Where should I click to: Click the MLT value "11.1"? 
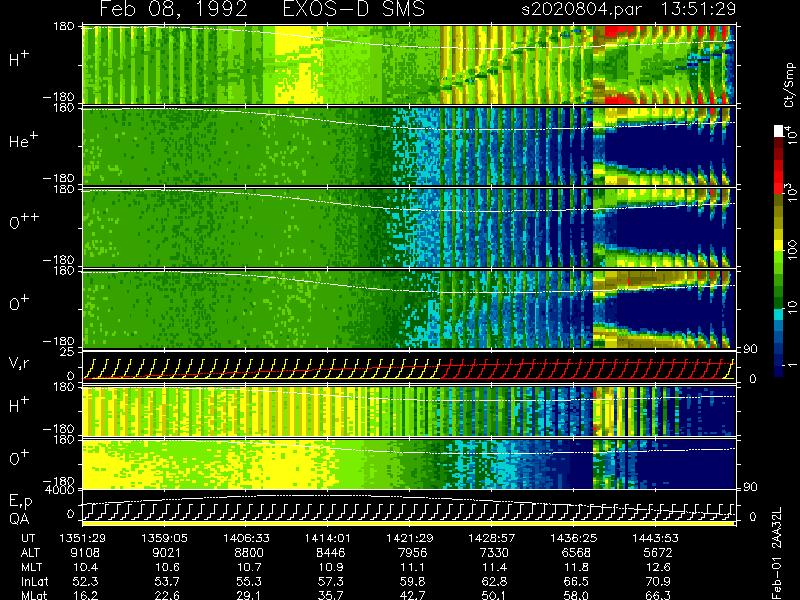pos(413,567)
